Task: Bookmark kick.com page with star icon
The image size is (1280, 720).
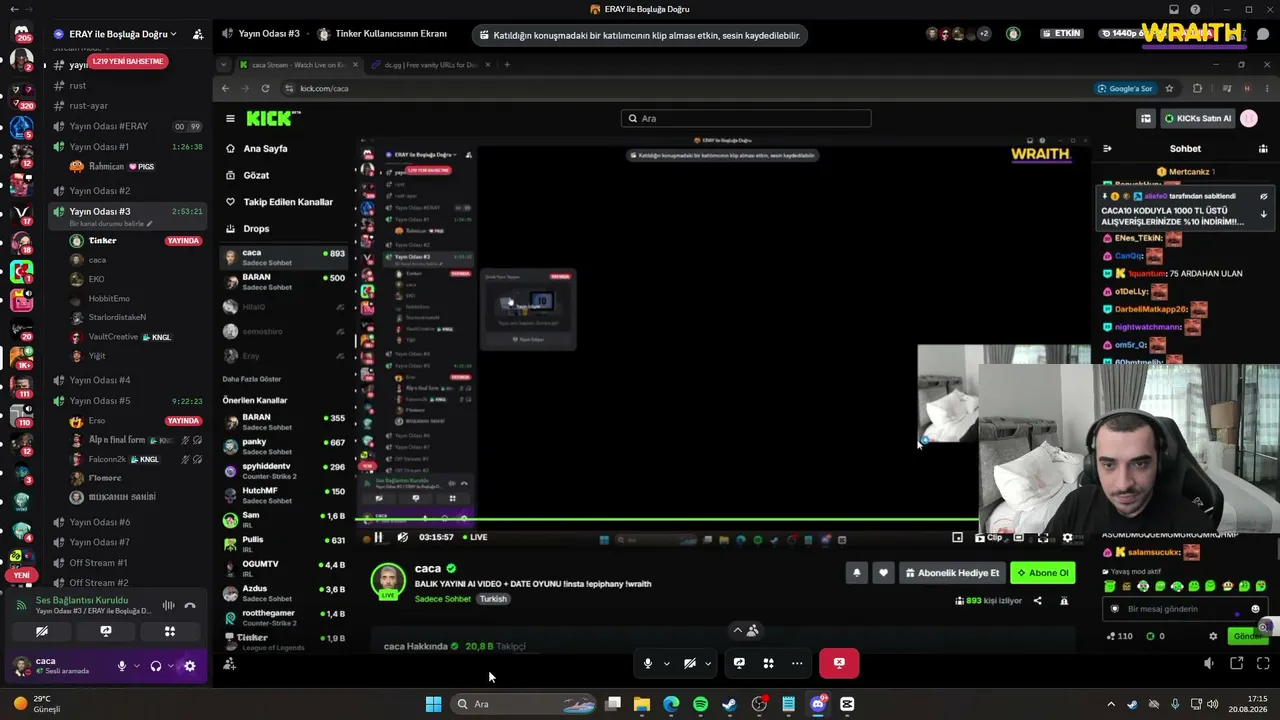Action: 1169,88
